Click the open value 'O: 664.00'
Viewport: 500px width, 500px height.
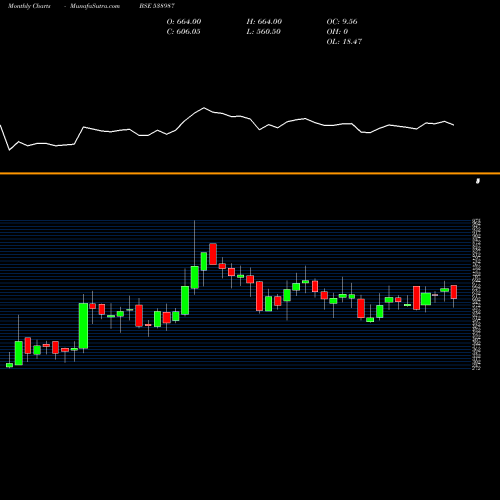pyautogui.click(x=184, y=22)
